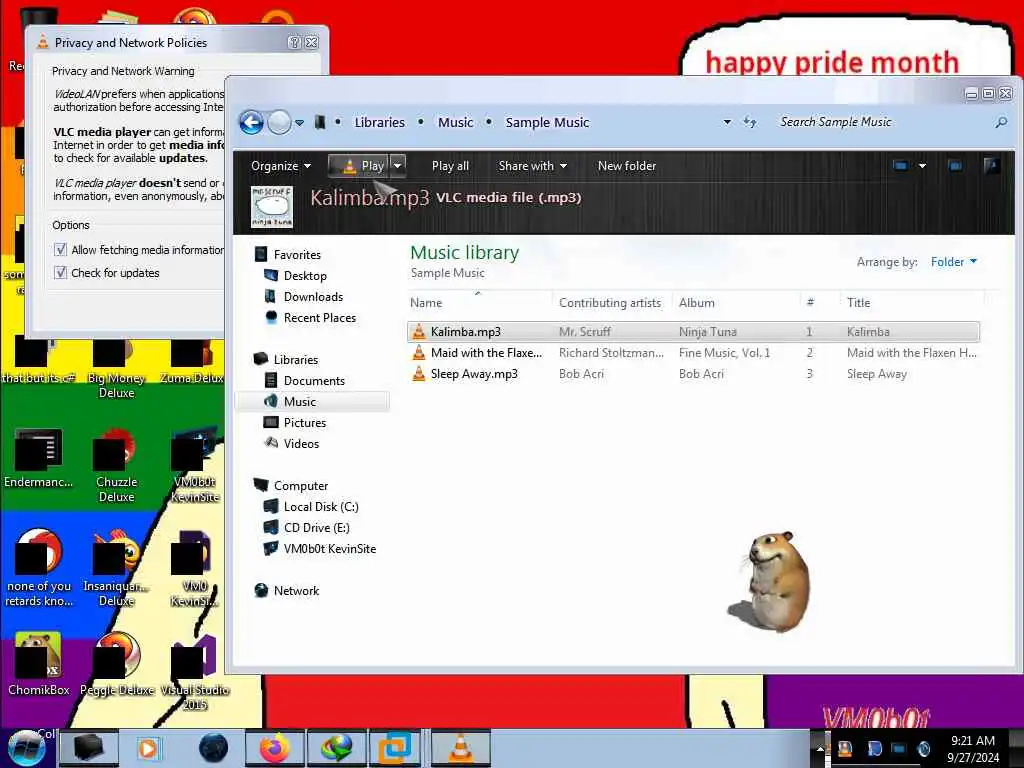Viewport: 1024px width, 768px height.
Task: Switch to VLC on the taskbar
Action: pyautogui.click(x=460, y=748)
